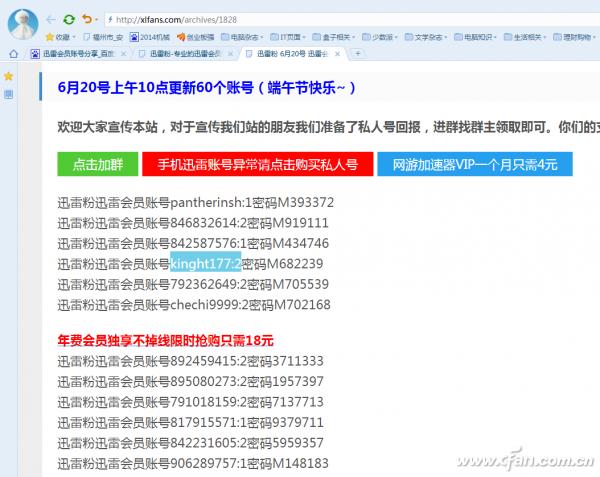Click highlighted text kinght177:2
Viewport: 600px width, 477px height.
point(205,264)
